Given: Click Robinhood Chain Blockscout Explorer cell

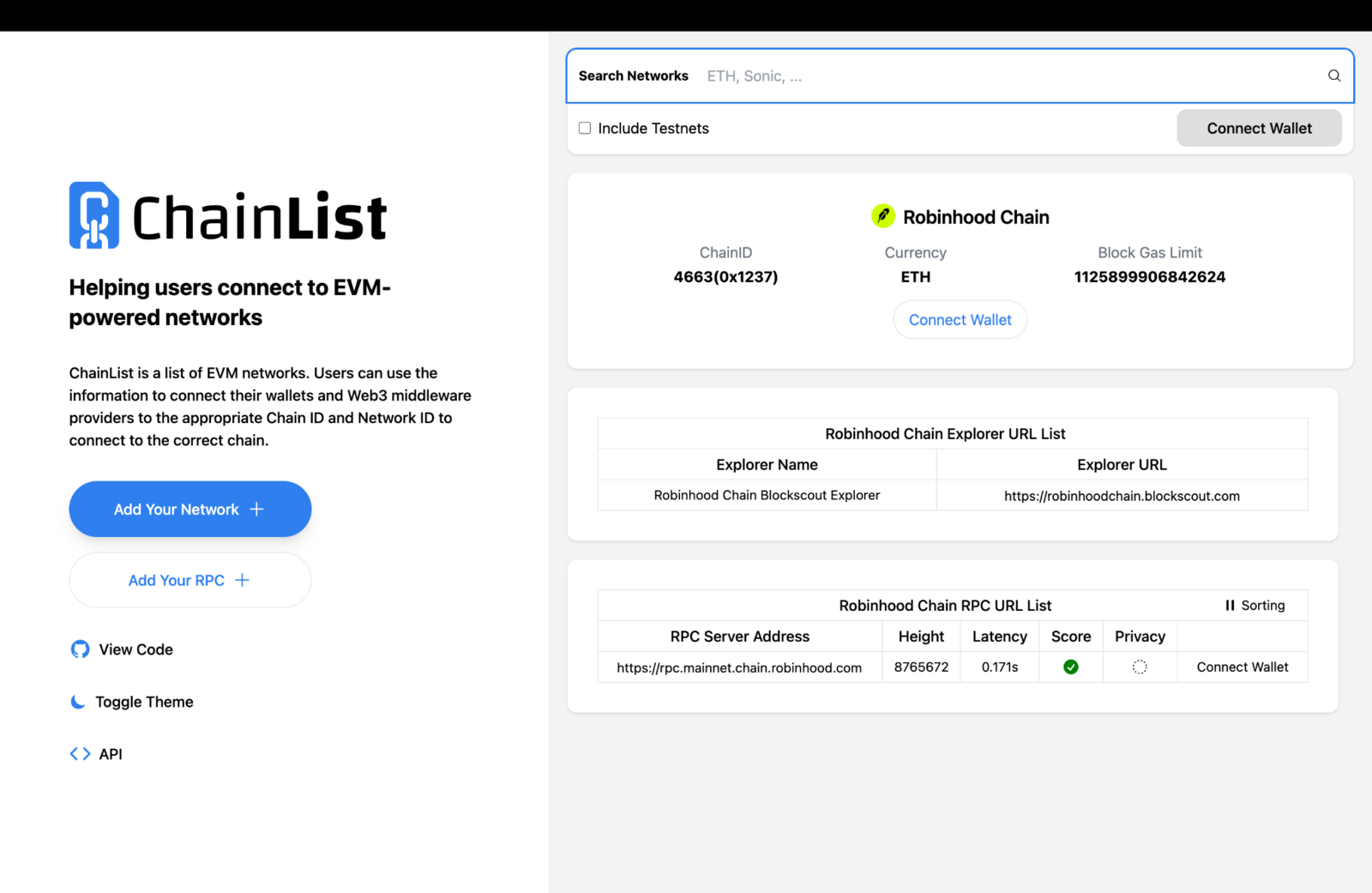Looking at the screenshot, I should pos(767,495).
